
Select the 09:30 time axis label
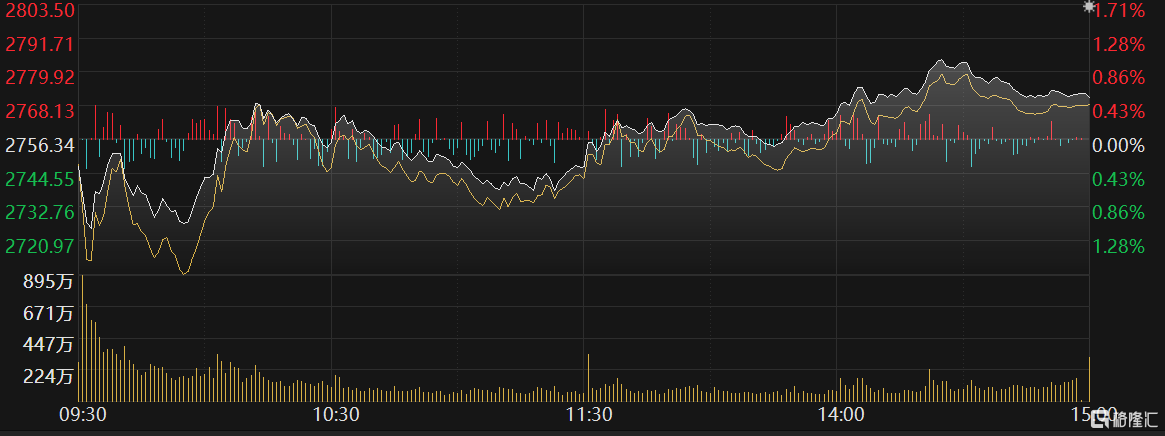(x=83, y=414)
